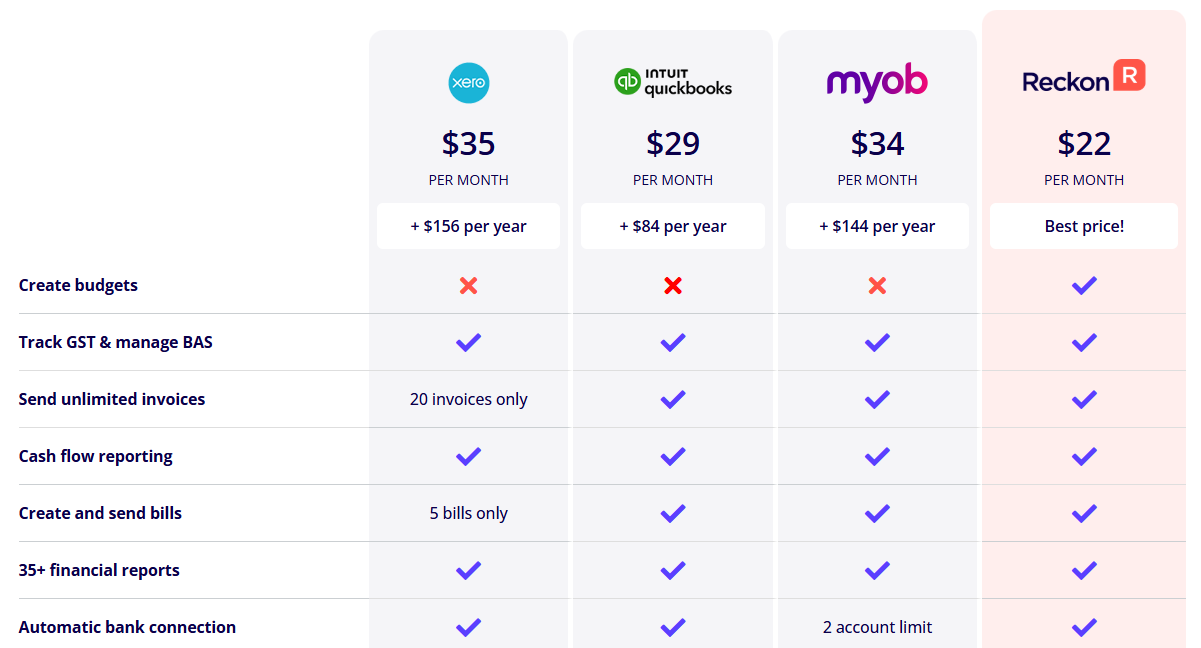Click QuickBooks' checkmark for Send unlimited invoices

tap(673, 400)
